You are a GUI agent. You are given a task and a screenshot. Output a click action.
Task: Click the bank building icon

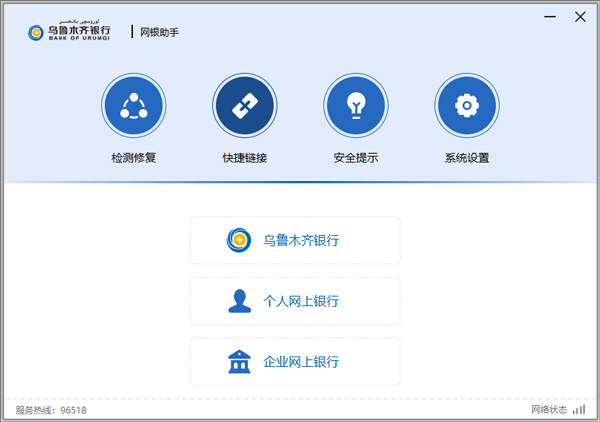[239, 362]
